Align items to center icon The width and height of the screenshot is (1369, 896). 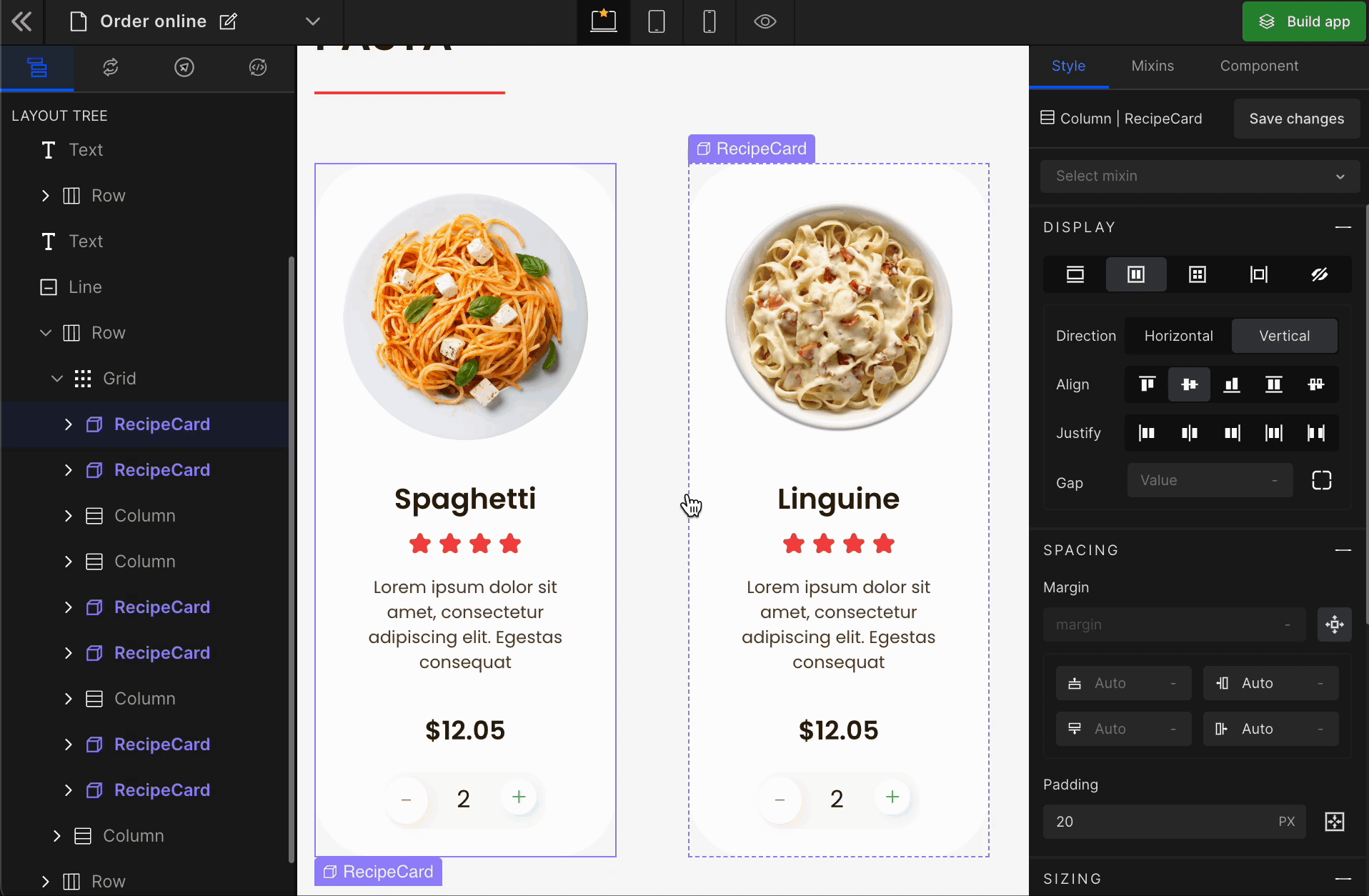coord(1190,384)
